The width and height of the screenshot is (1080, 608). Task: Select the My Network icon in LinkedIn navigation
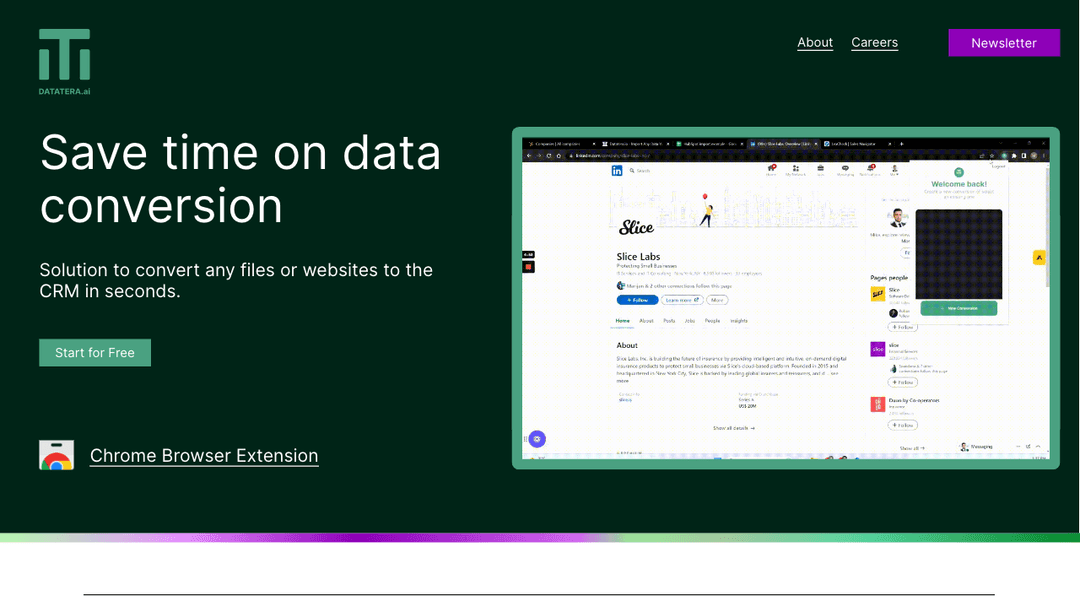tap(794, 168)
